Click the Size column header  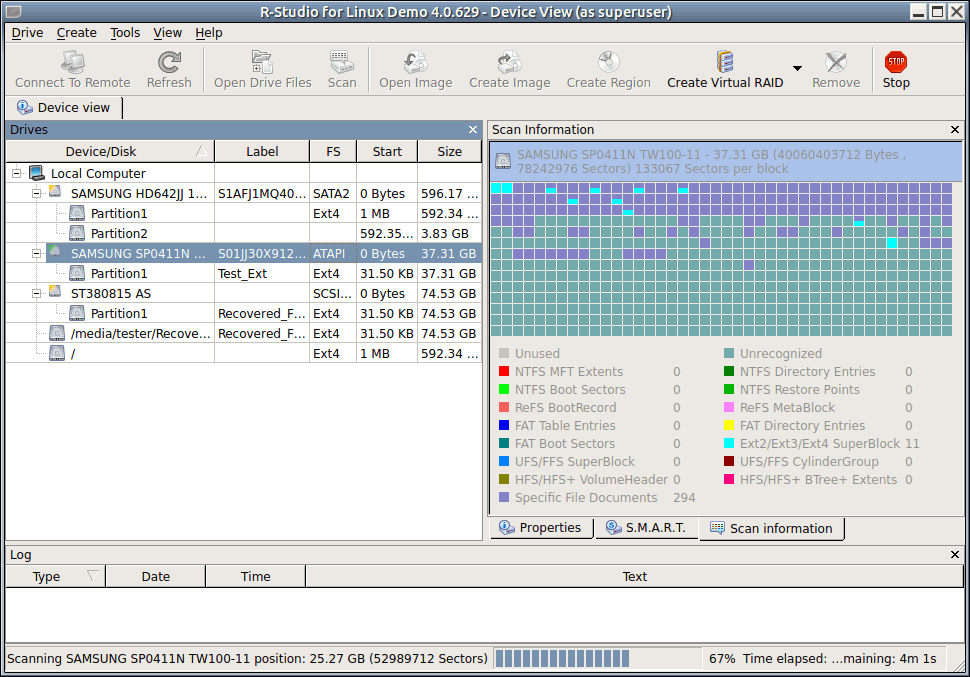[450, 152]
